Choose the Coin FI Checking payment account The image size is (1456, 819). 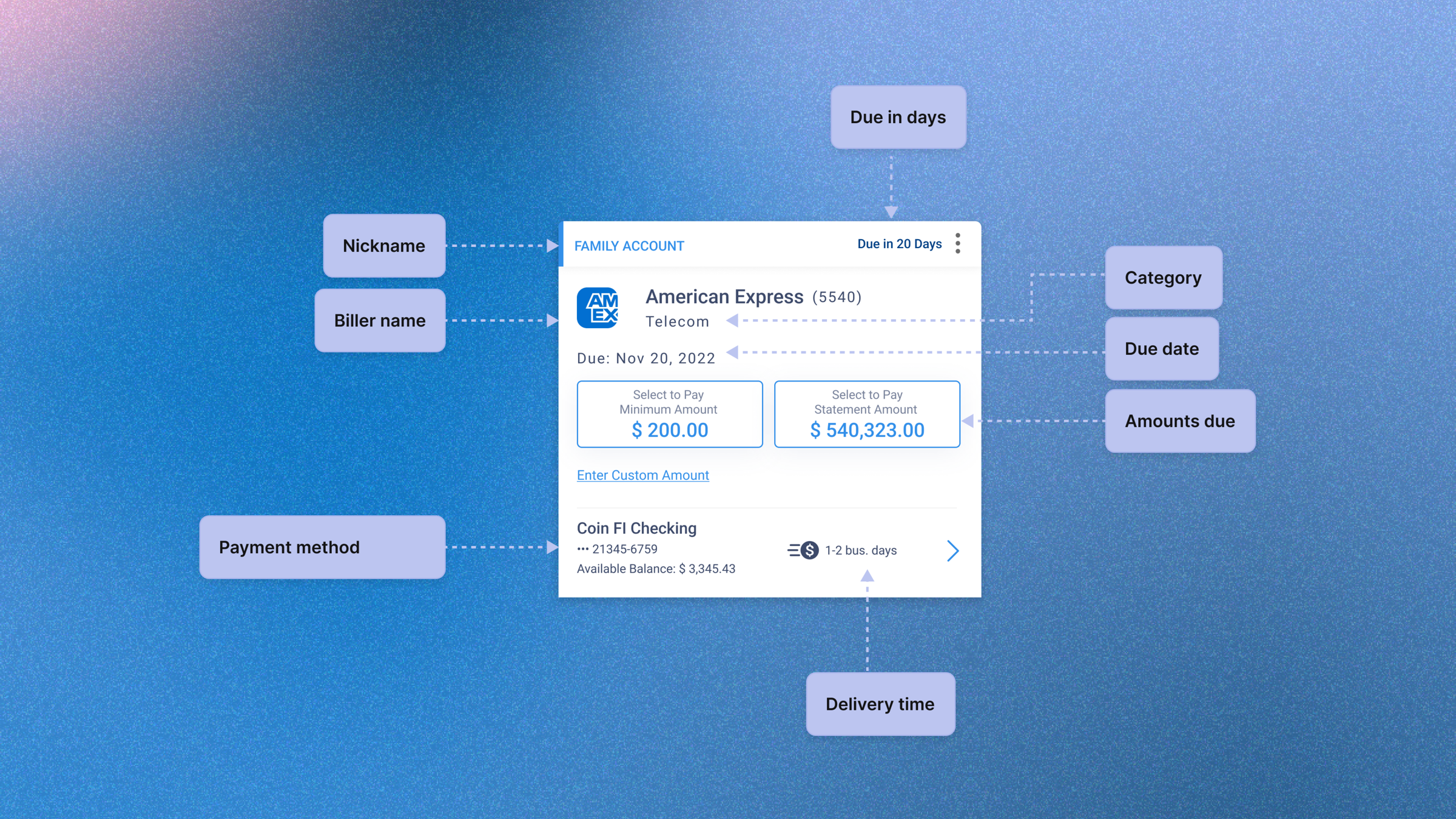click(x=636, y=528)
